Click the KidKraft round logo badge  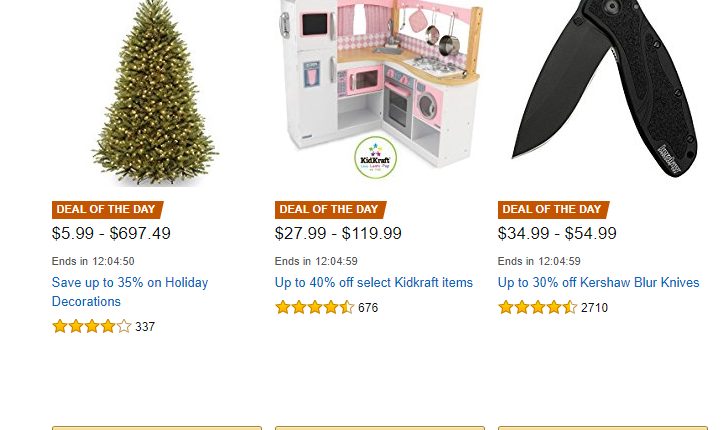point(375,158)
